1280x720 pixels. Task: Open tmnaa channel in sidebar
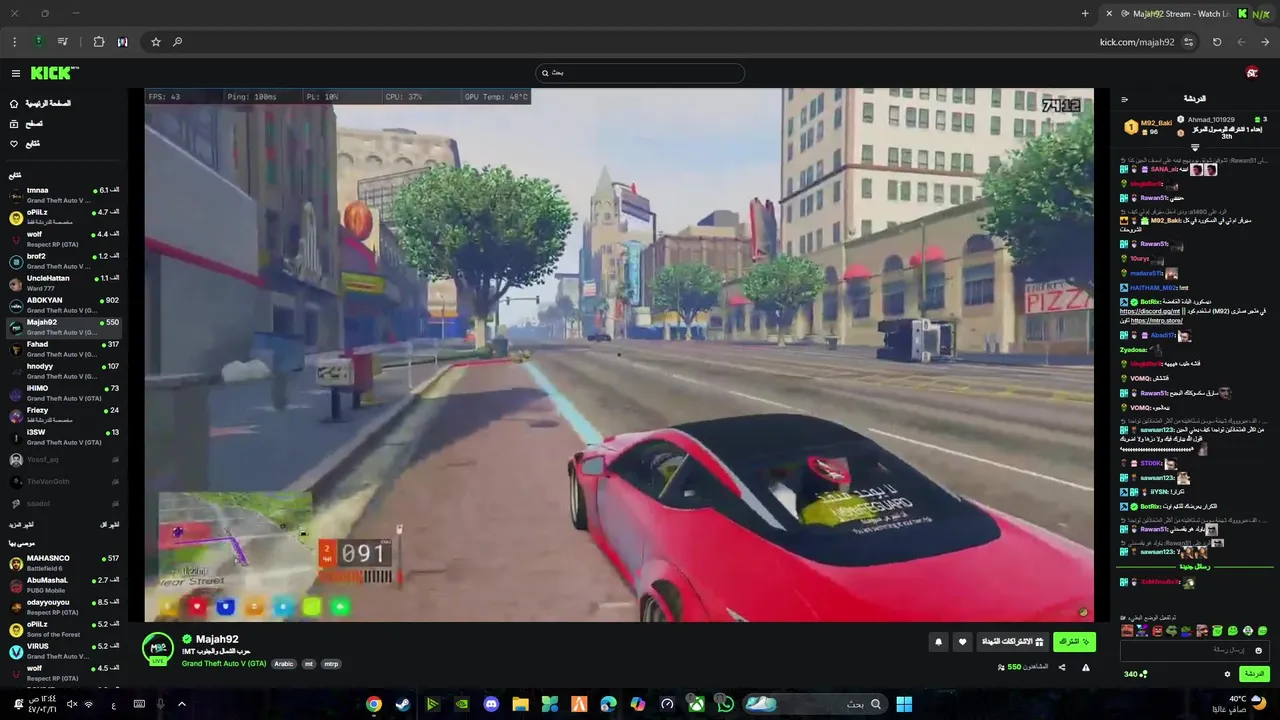point(64,195)
